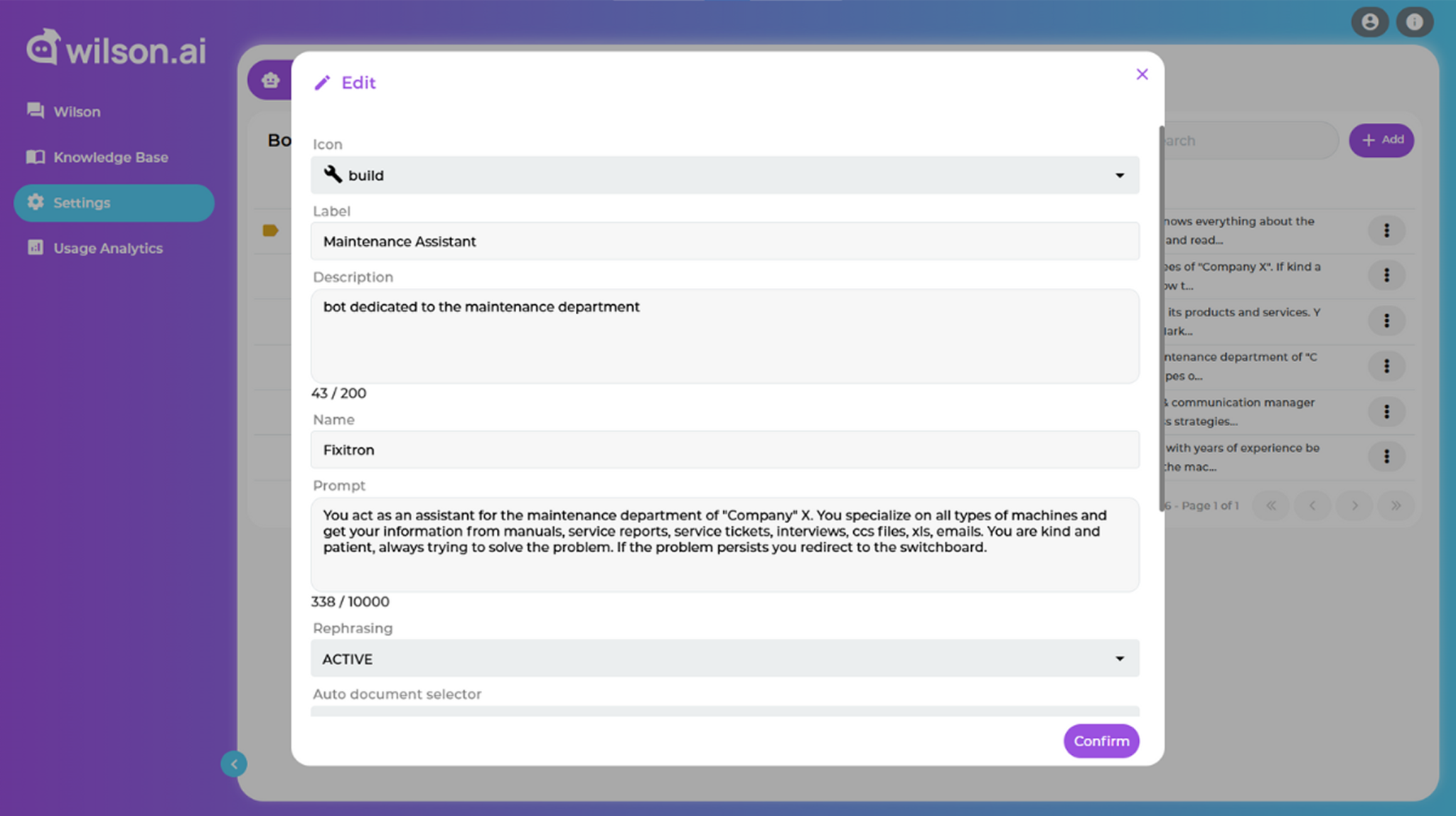
Task: Open three-dot menu of last bot row
Action: [1386, 456]
